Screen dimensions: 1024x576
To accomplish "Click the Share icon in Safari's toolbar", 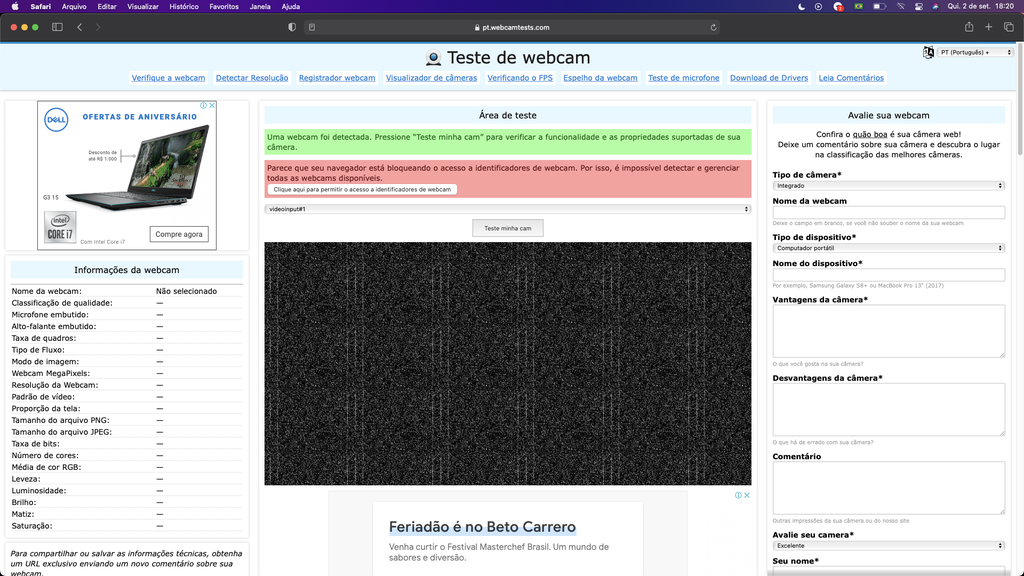I will tap(970, 27).
